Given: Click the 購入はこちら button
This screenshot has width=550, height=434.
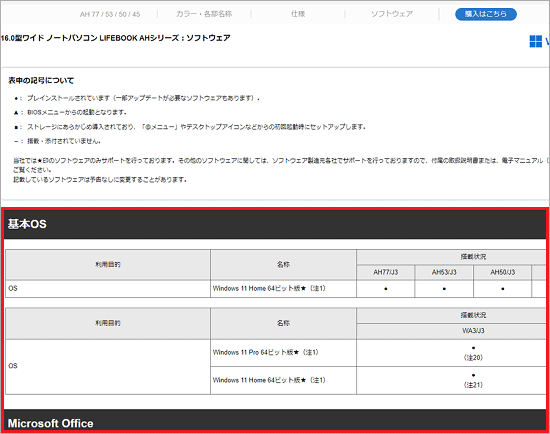Looking at the screenshot, I should [x=486, y=14].
